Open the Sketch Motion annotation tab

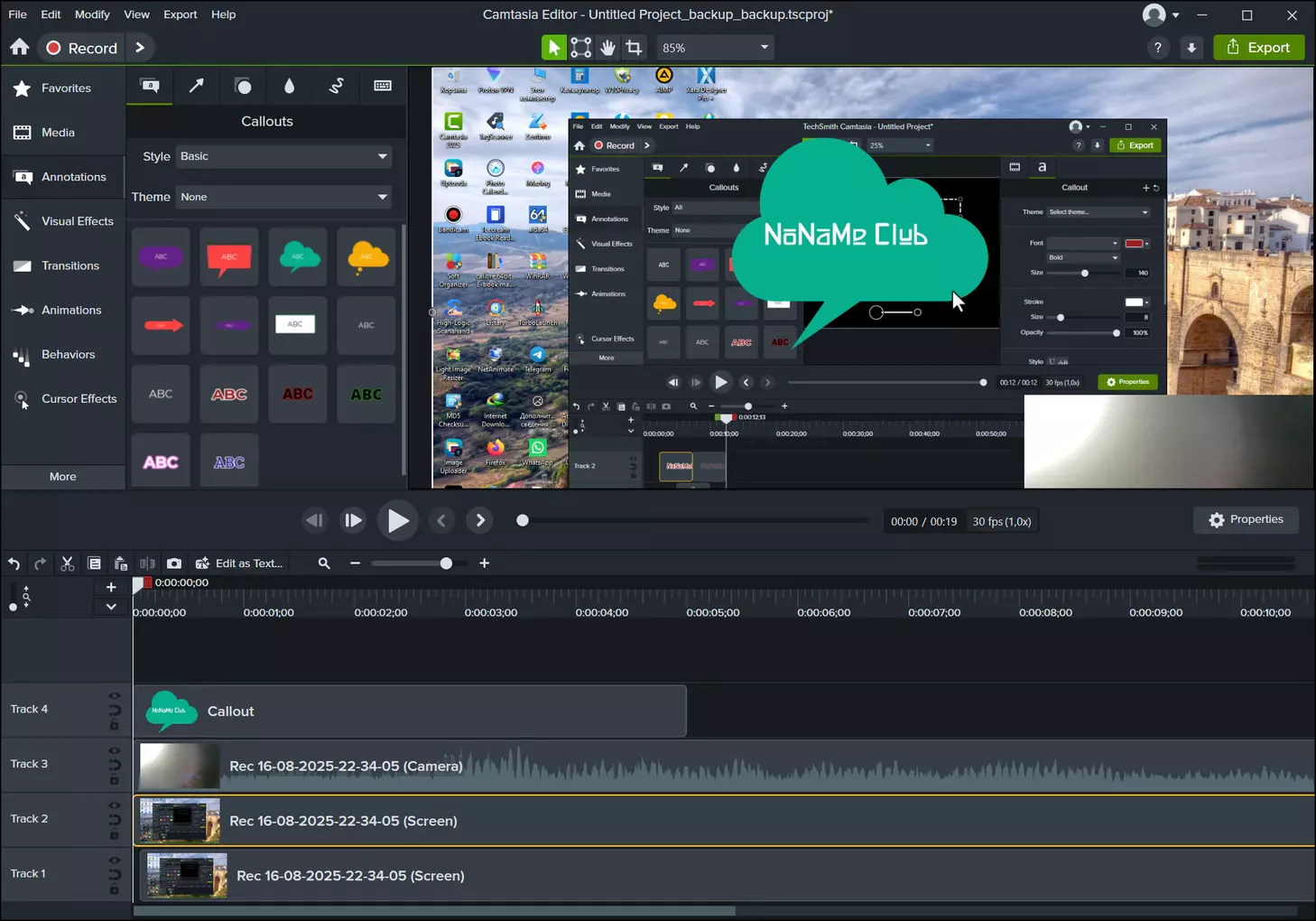tap(337, 86)
